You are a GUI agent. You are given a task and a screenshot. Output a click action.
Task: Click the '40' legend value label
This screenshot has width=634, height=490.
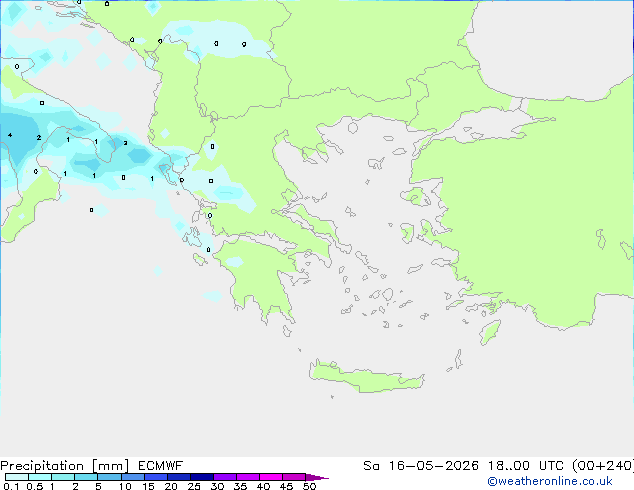click(263, 486)
